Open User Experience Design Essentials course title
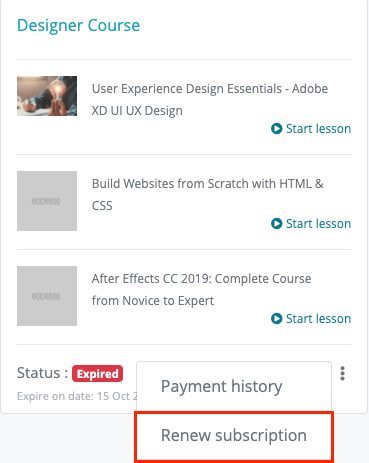The image size is (369, 463). [210, 100]
